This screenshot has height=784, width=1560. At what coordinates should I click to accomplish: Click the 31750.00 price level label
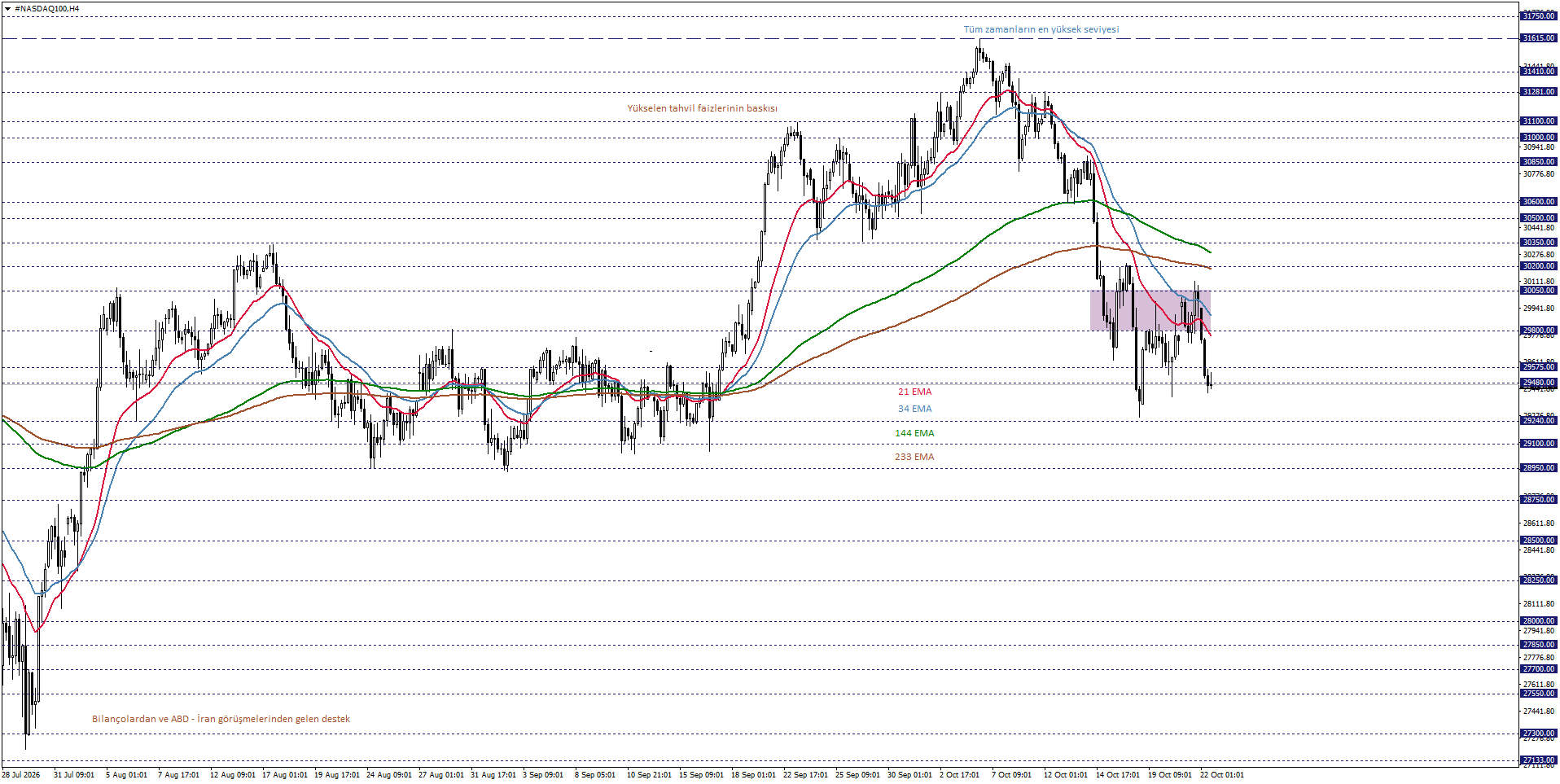point(1538,16)
